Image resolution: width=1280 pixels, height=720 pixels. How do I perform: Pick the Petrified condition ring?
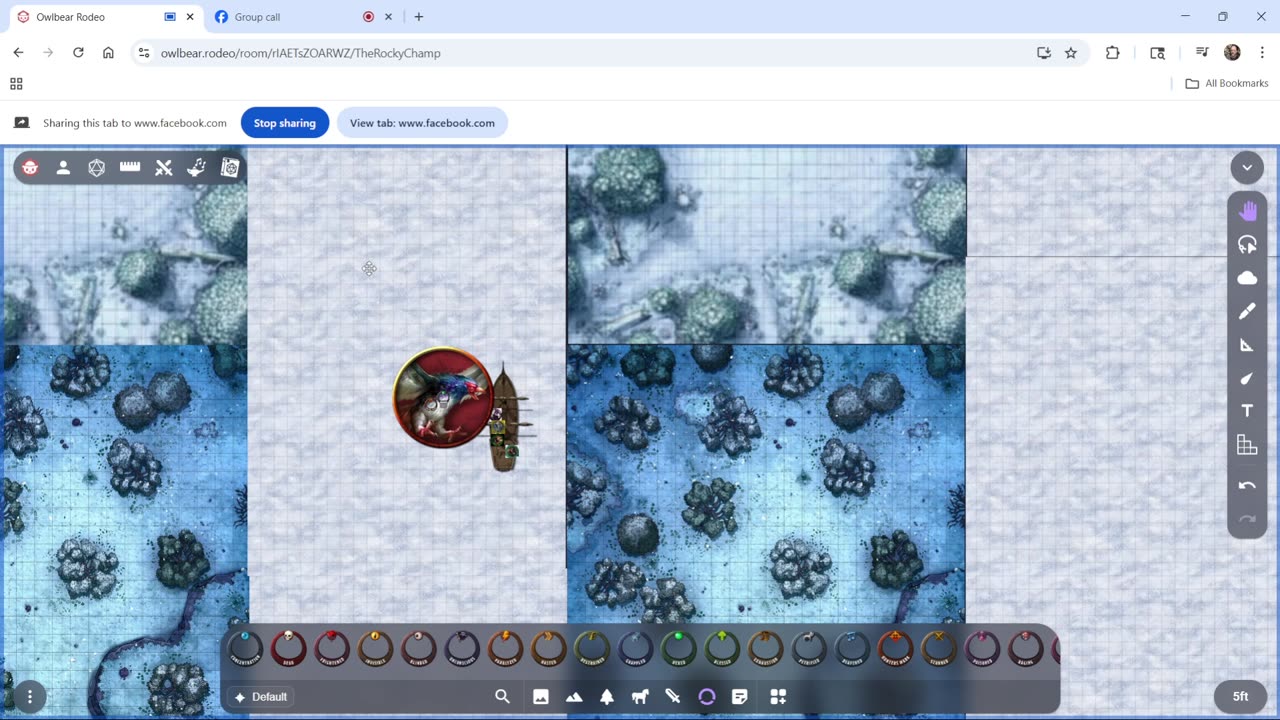pos(809,649)
